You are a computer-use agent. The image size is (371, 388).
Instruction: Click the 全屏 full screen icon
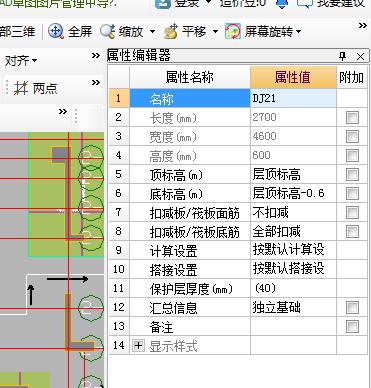click(55, 31)
